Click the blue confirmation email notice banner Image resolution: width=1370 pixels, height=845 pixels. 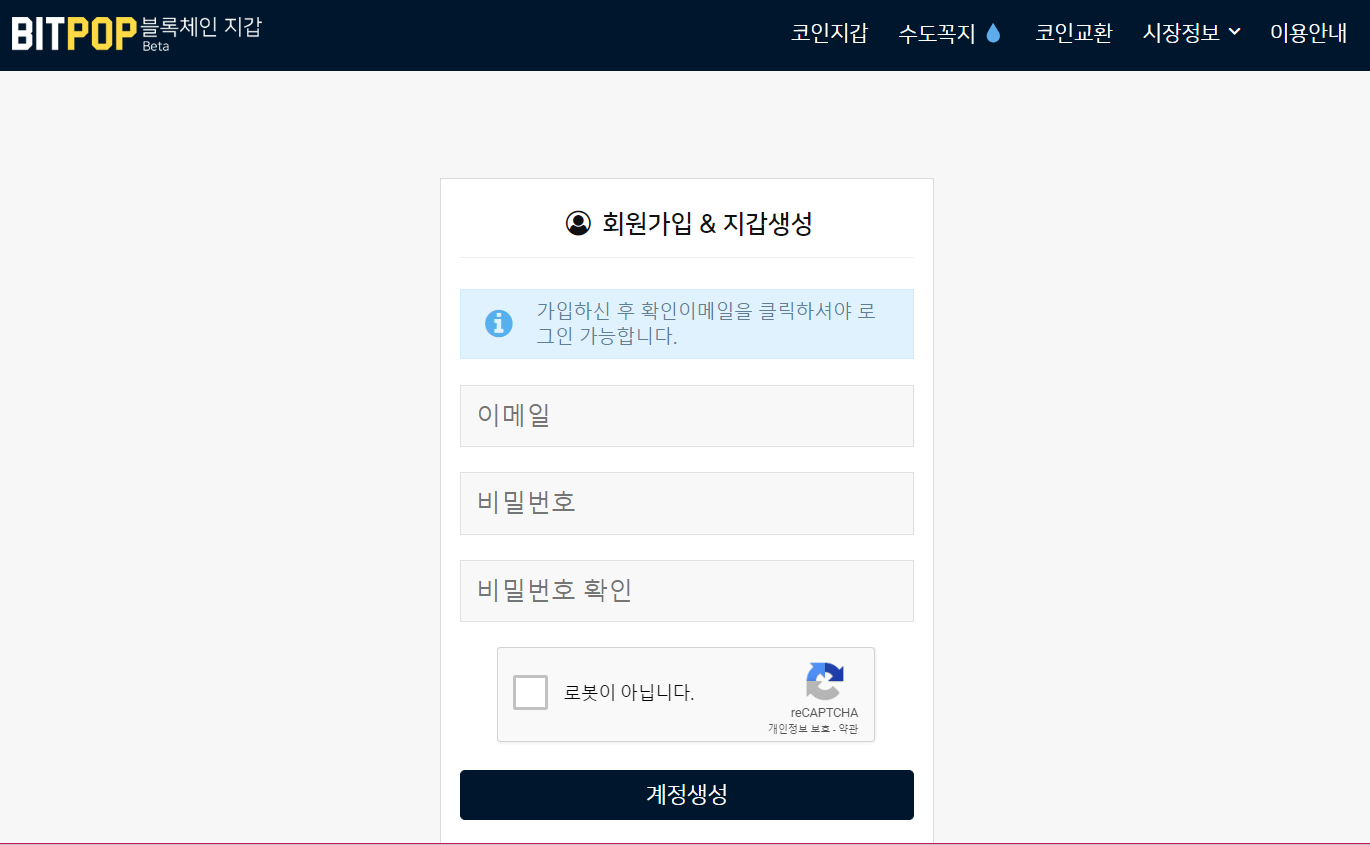click(686, 323)
